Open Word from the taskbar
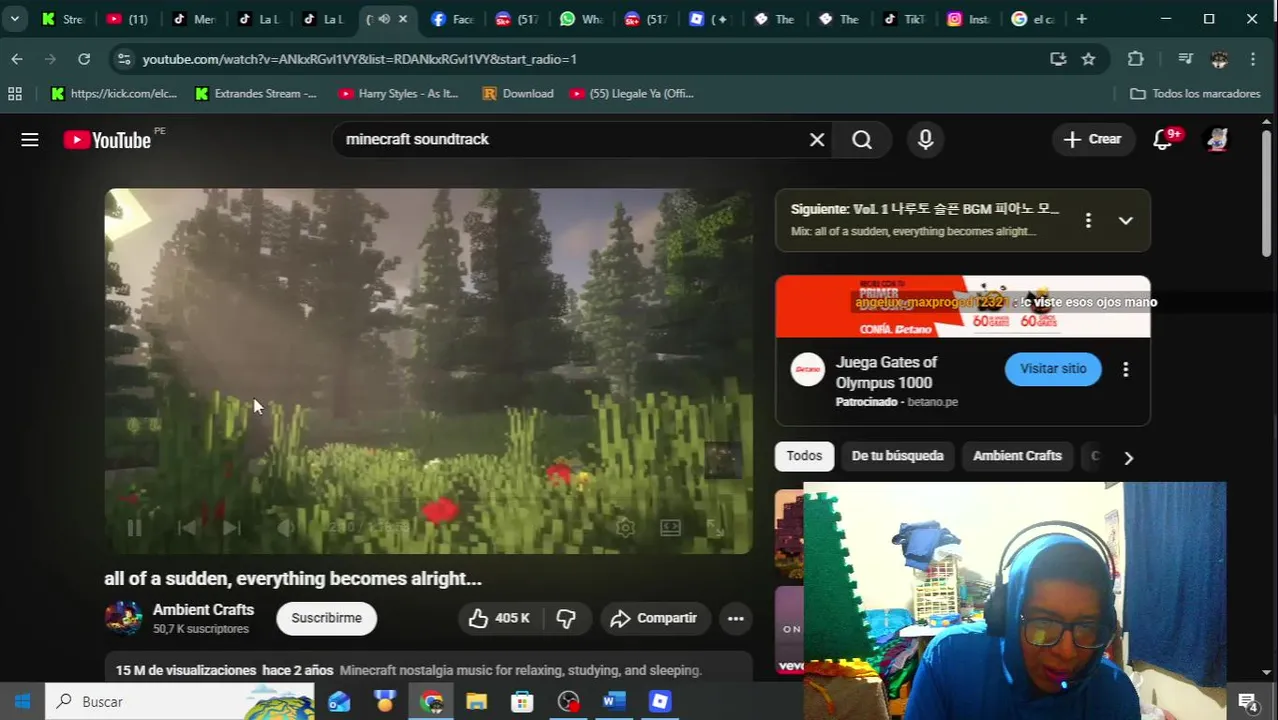This screenshot has height=720, width=1278. coord(613,702)
